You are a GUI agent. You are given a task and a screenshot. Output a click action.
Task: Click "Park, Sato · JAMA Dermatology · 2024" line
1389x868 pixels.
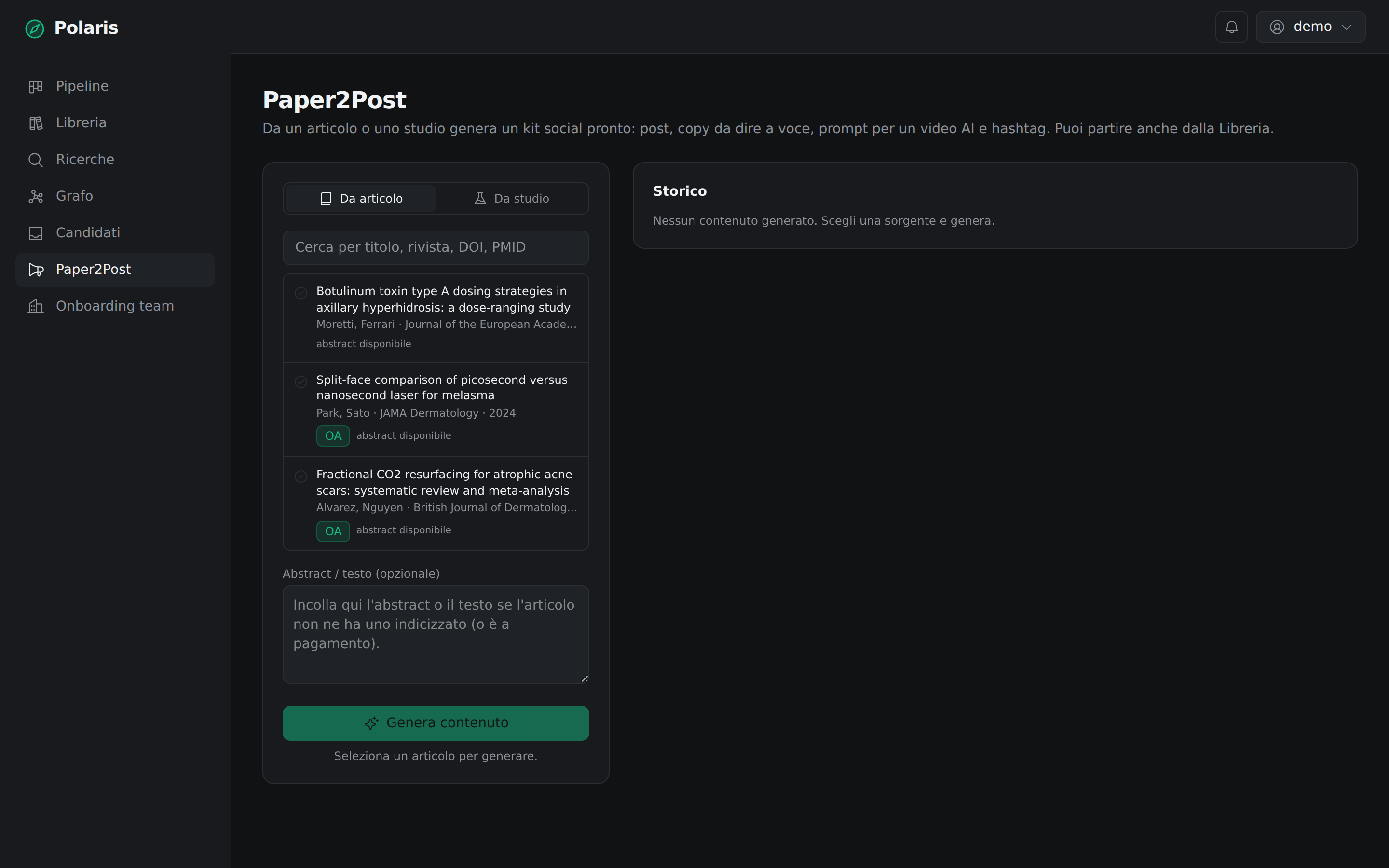416,413
